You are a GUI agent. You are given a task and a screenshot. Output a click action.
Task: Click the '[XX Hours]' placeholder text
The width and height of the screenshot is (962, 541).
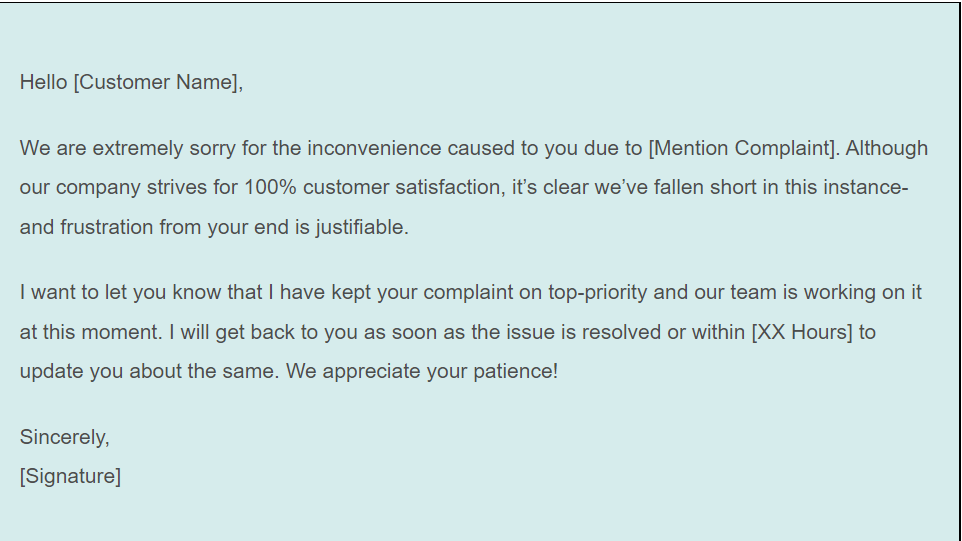(802, 332)
